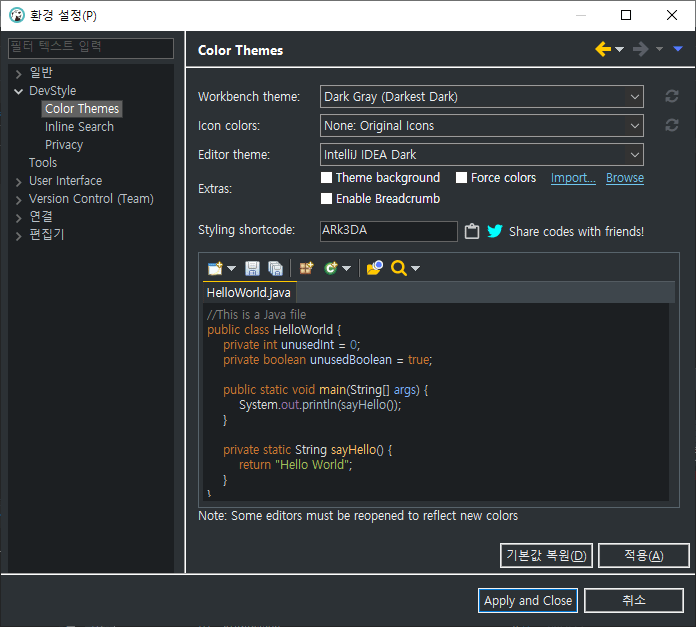Click the yellow back navigation arrow
The height and width of the screenshot is (627, 696).
pyautogui.click(x=603, y=49)
